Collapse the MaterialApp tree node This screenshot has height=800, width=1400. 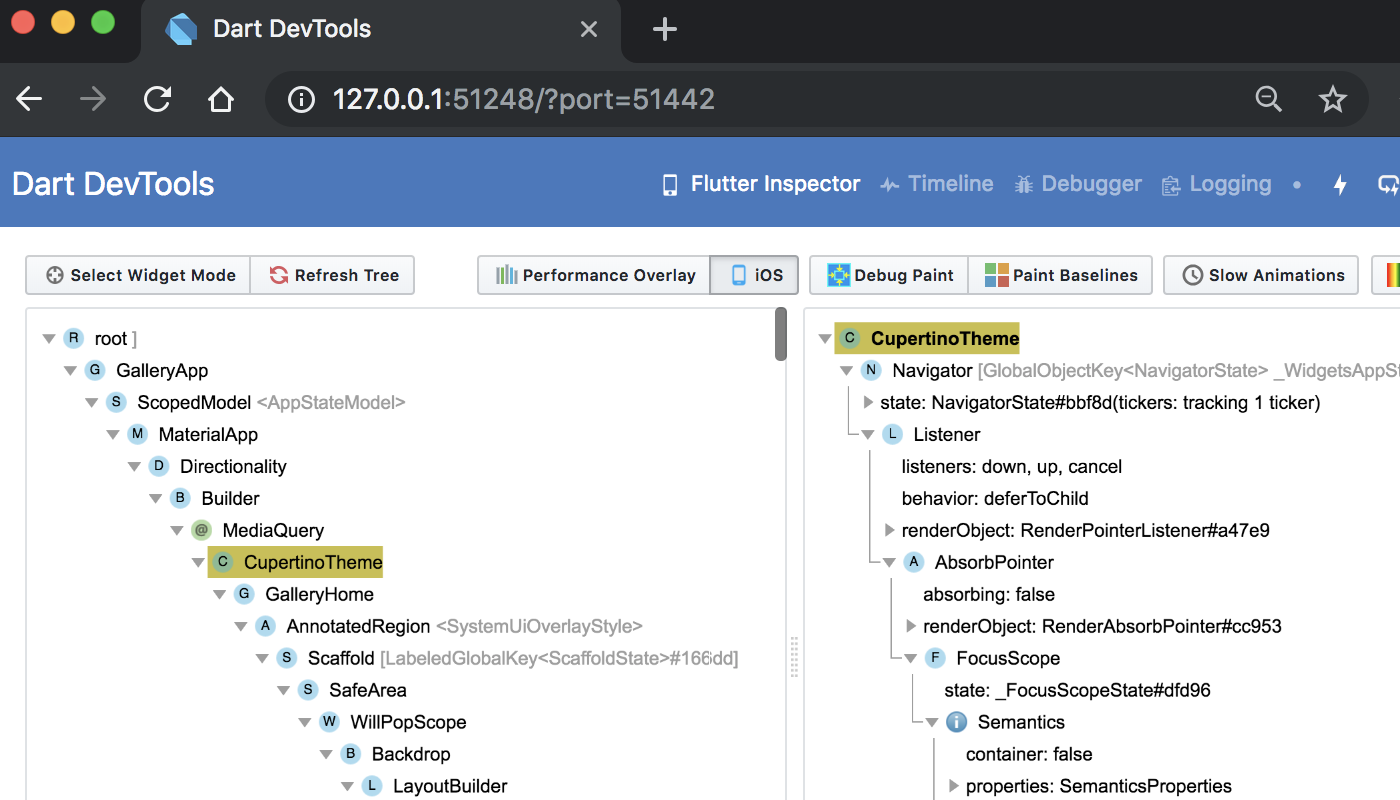(x=113, y=434)
